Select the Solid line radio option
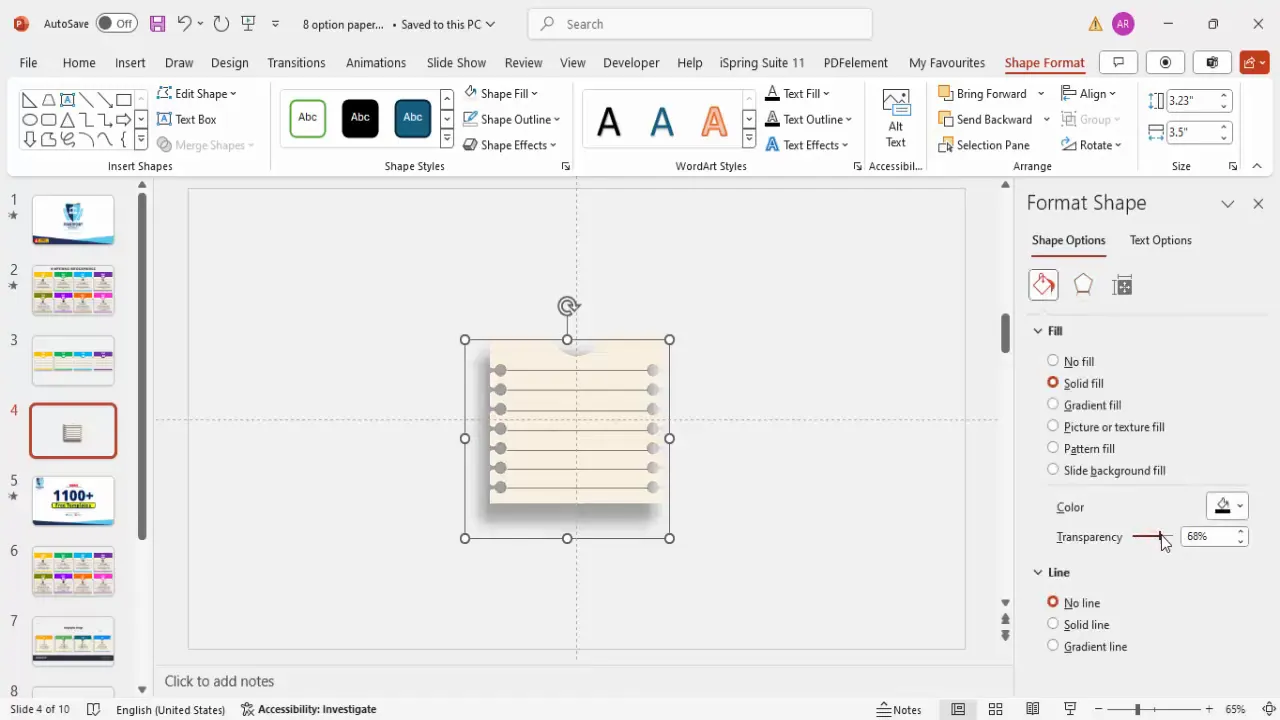Image resolution: width=1280 pixels, height=720 pixels. [1053, 624]
